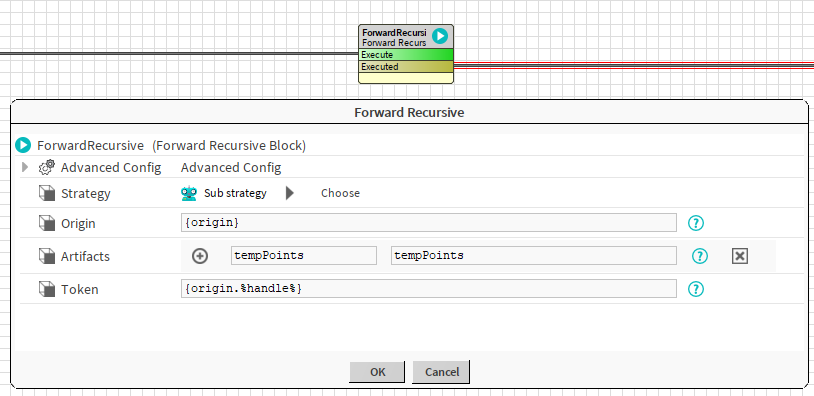This screenshot has height=396, width=814.
Task: Add a new artifact with plus icon
Action: click(200, 256)
